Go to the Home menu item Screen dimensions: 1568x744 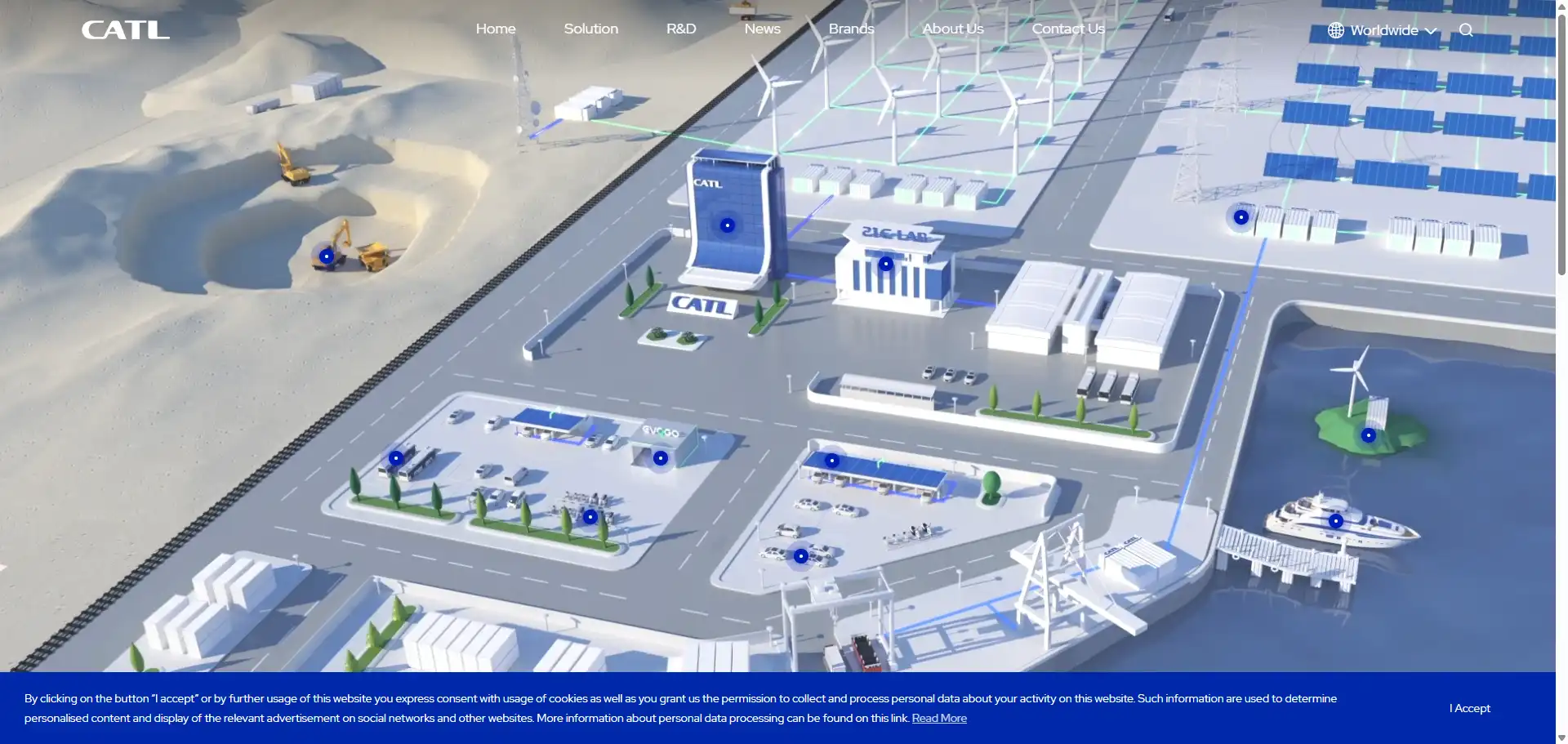tap(496, 29)
